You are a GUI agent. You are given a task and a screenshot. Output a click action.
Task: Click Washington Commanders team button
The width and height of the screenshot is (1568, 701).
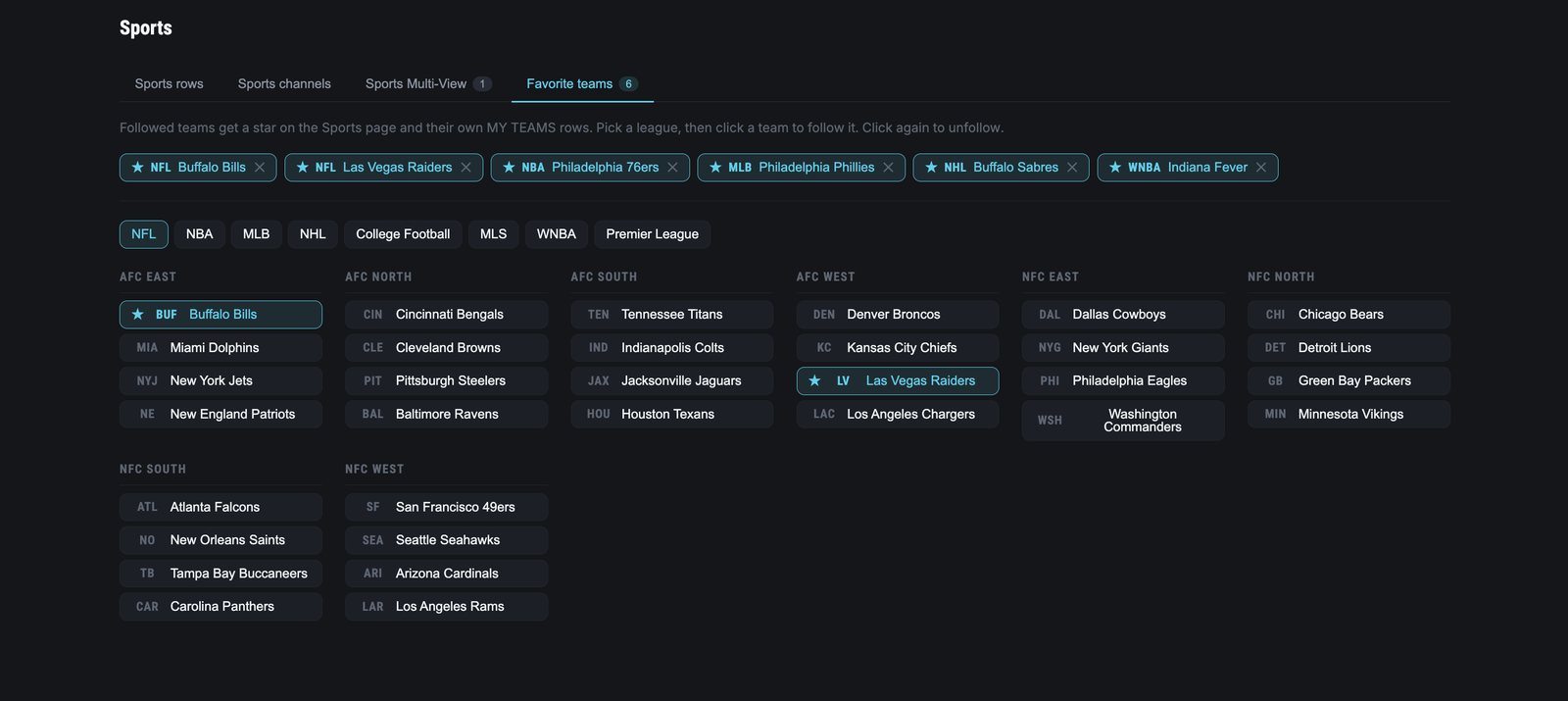[x=1123, y=421]
